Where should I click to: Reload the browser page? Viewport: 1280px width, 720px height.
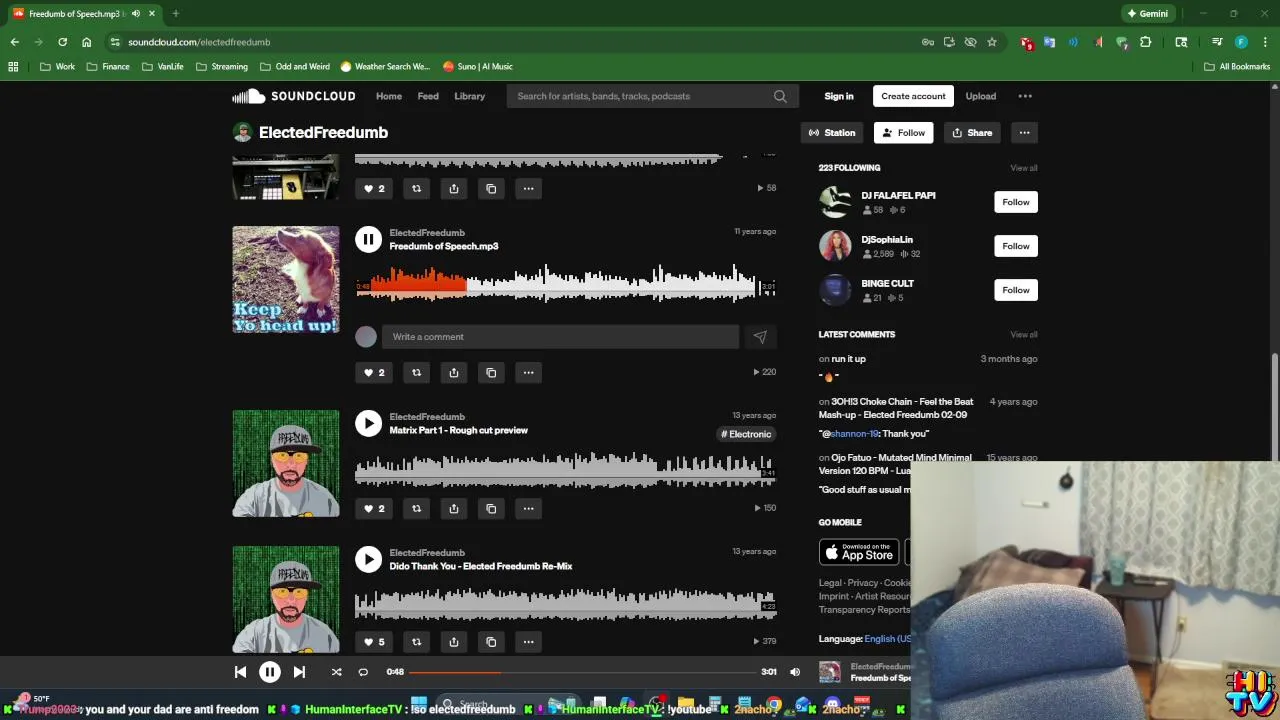pos(62,42)
